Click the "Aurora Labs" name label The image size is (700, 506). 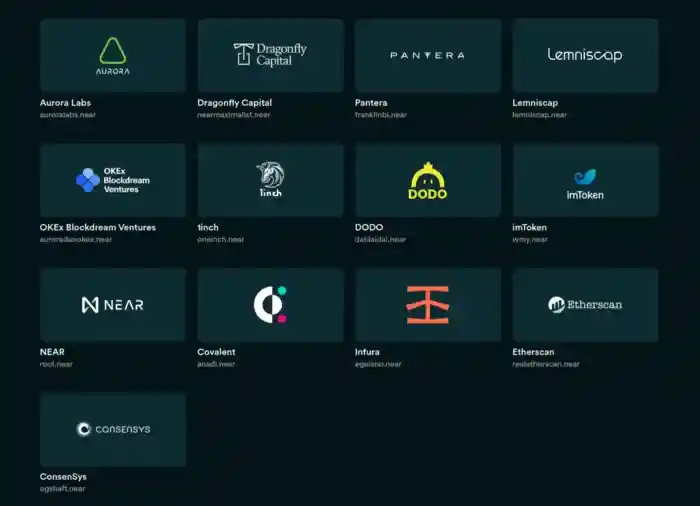(65, 103)
